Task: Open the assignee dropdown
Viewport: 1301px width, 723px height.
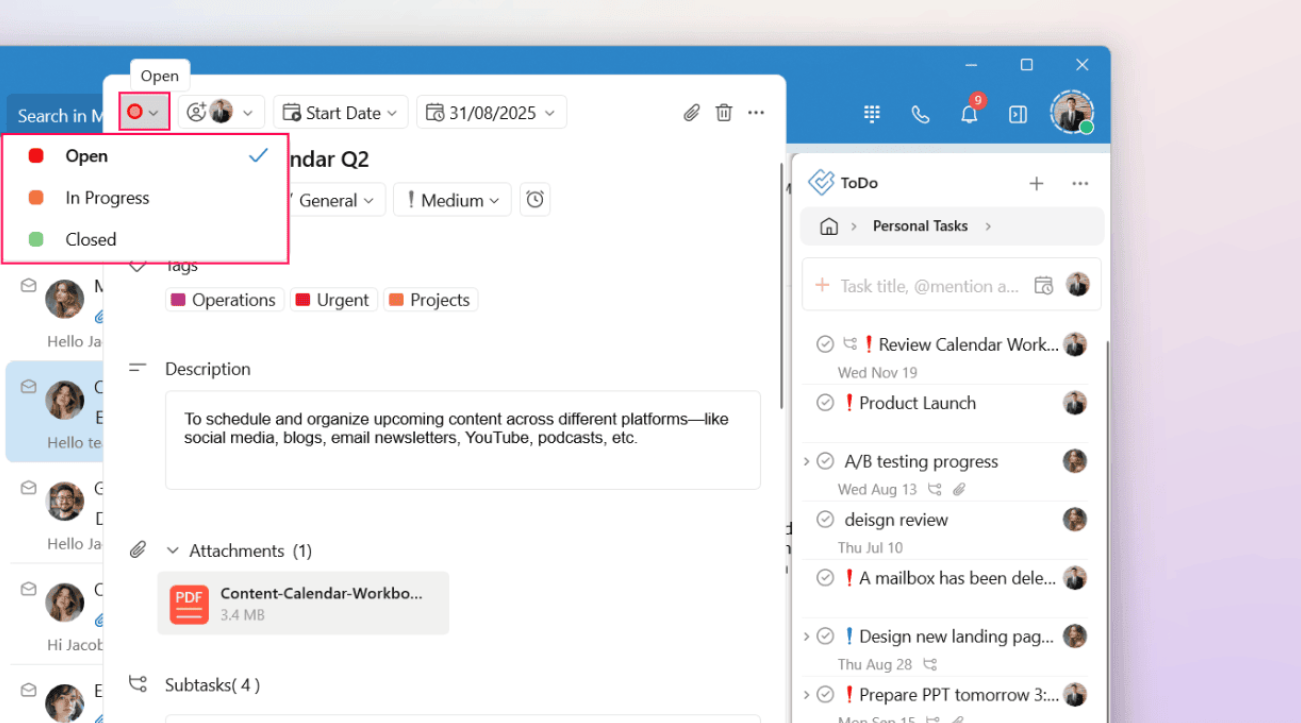Action: pyautogui.click(x=221, y=112)
